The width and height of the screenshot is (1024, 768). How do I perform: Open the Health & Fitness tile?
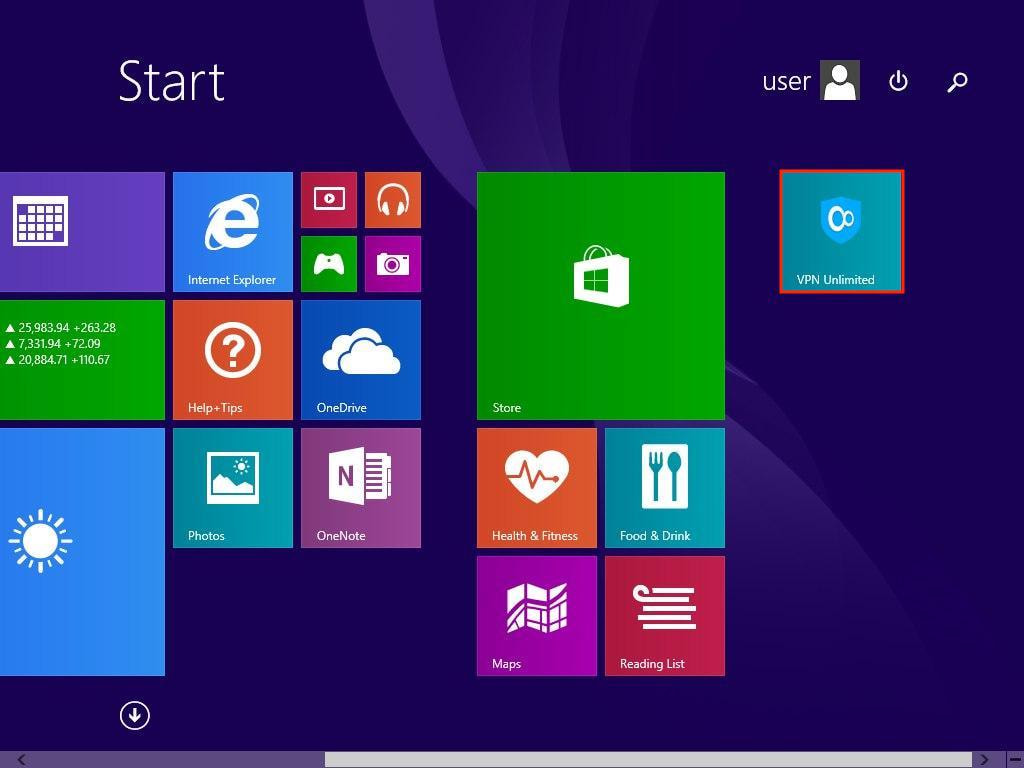coord(536,487)
